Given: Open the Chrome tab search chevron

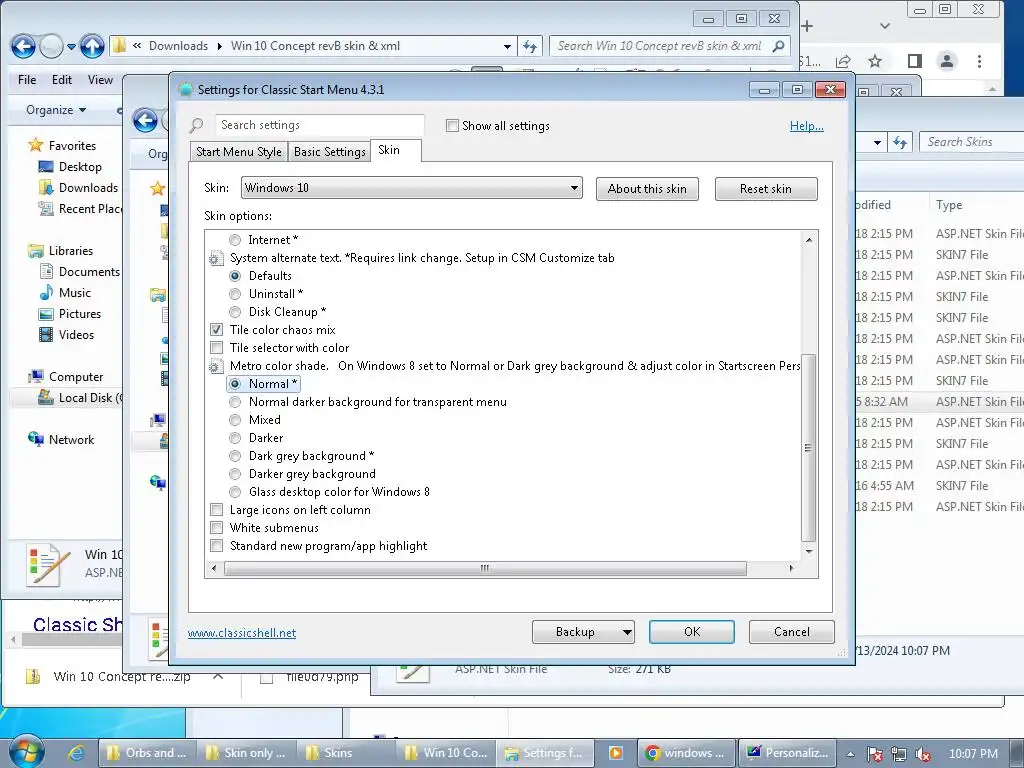Looking at the screenshot, I should (x=885, y=26).
